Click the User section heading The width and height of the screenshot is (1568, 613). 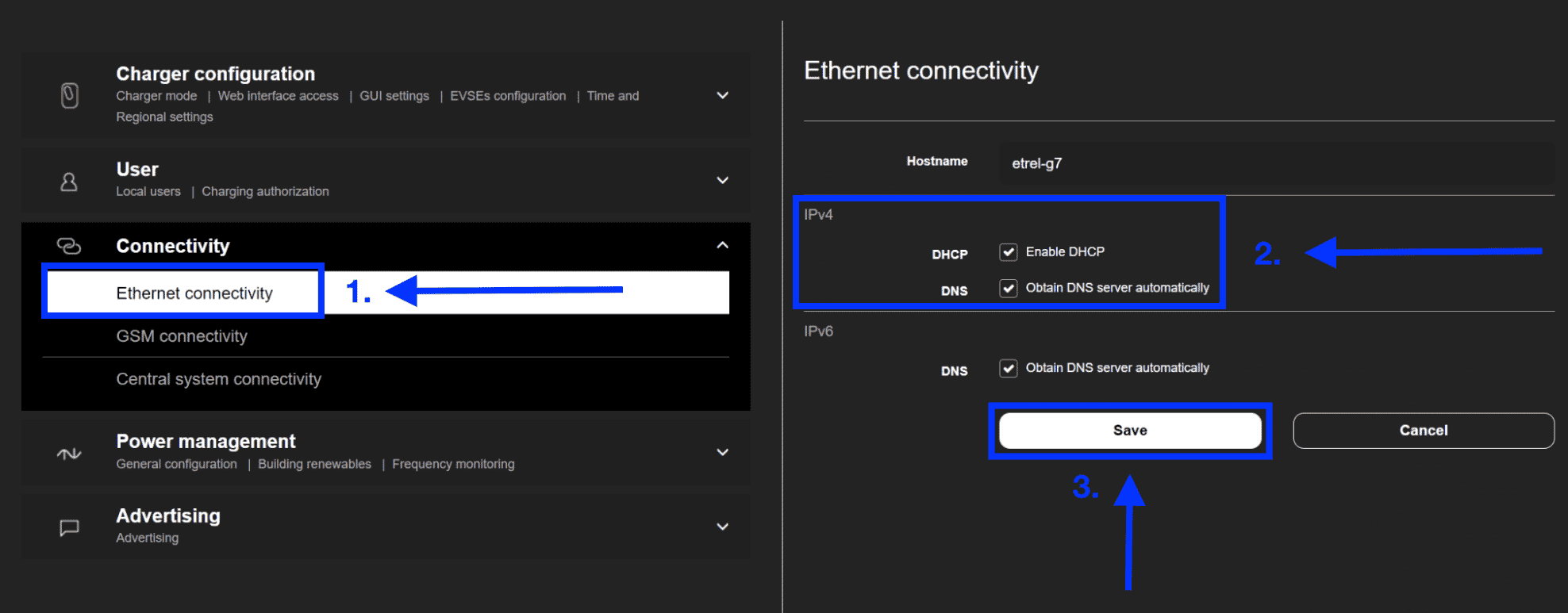pos(137,169)
